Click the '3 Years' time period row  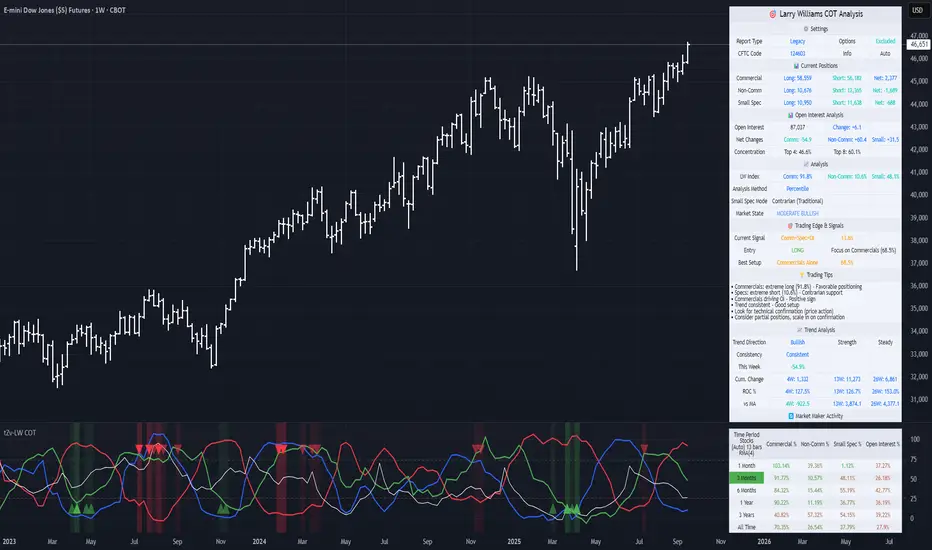(x=815, y=515)
